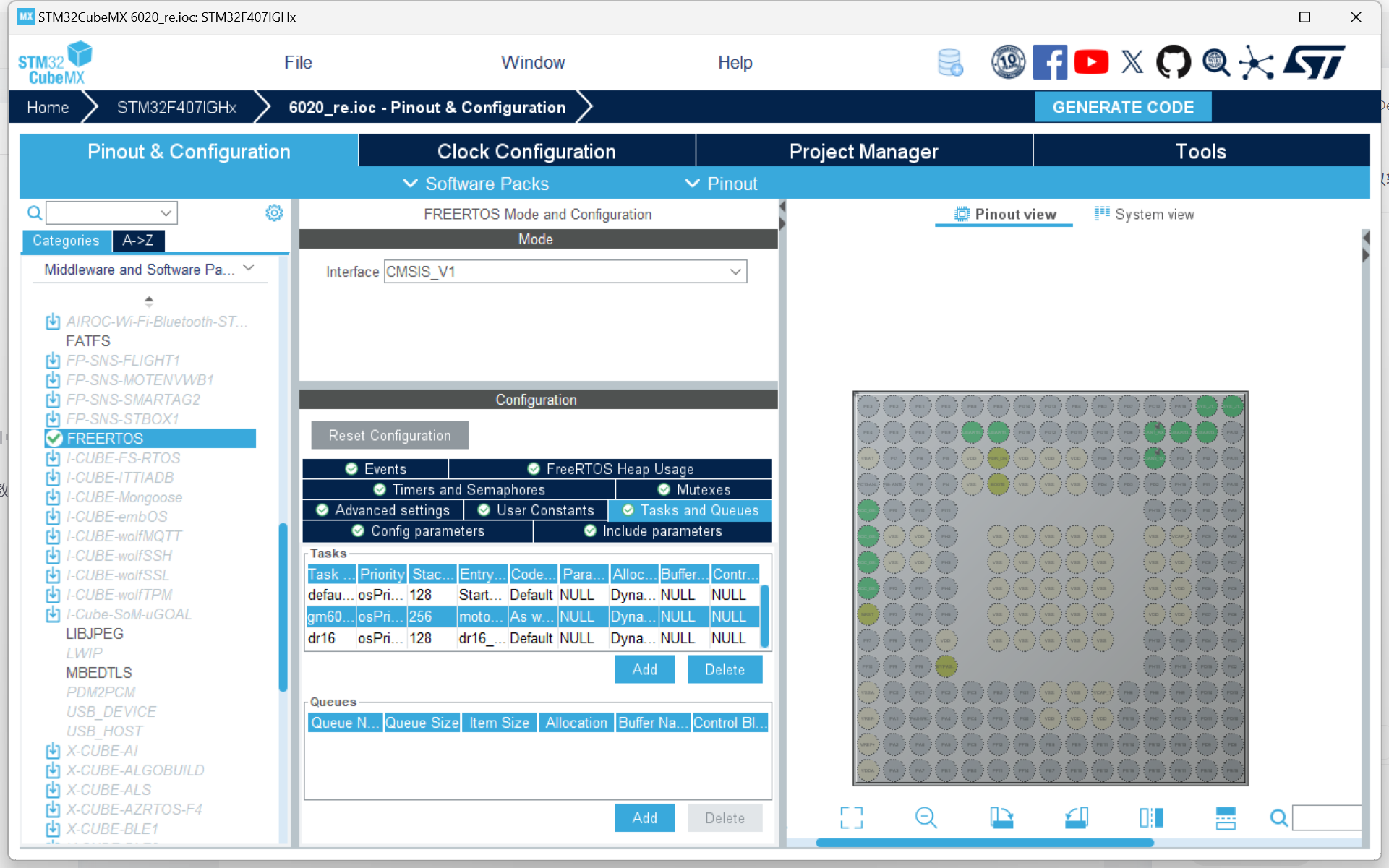
Task: Click the pinout horizontal scrollbar
Action: (983, 842)
